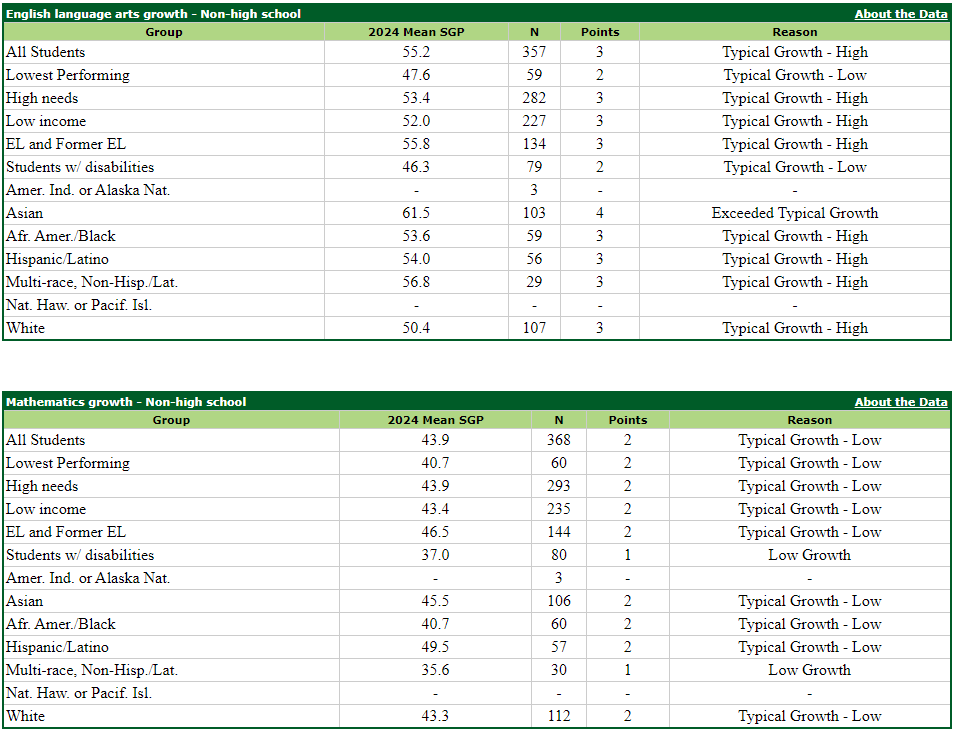Click Typical Growth - High reason in English White row
This screenshot has height=732, width=957.
coord(795,328)
